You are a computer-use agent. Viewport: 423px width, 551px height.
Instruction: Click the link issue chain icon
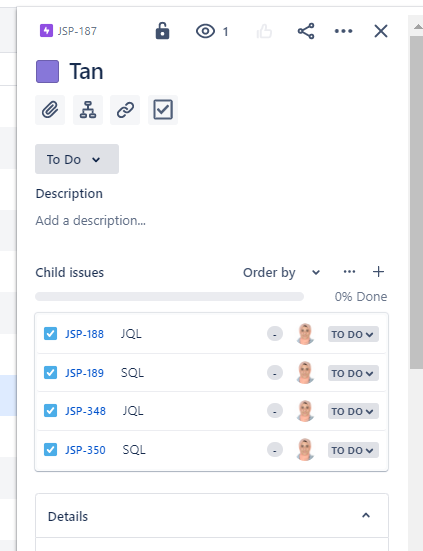[125, 110]
